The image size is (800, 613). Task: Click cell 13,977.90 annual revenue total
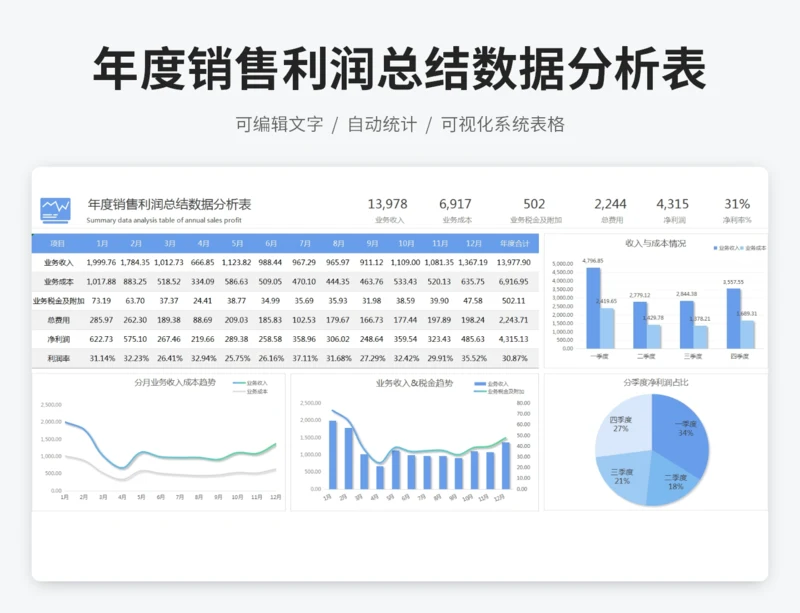pyautogui.click(x=514, y=262)
